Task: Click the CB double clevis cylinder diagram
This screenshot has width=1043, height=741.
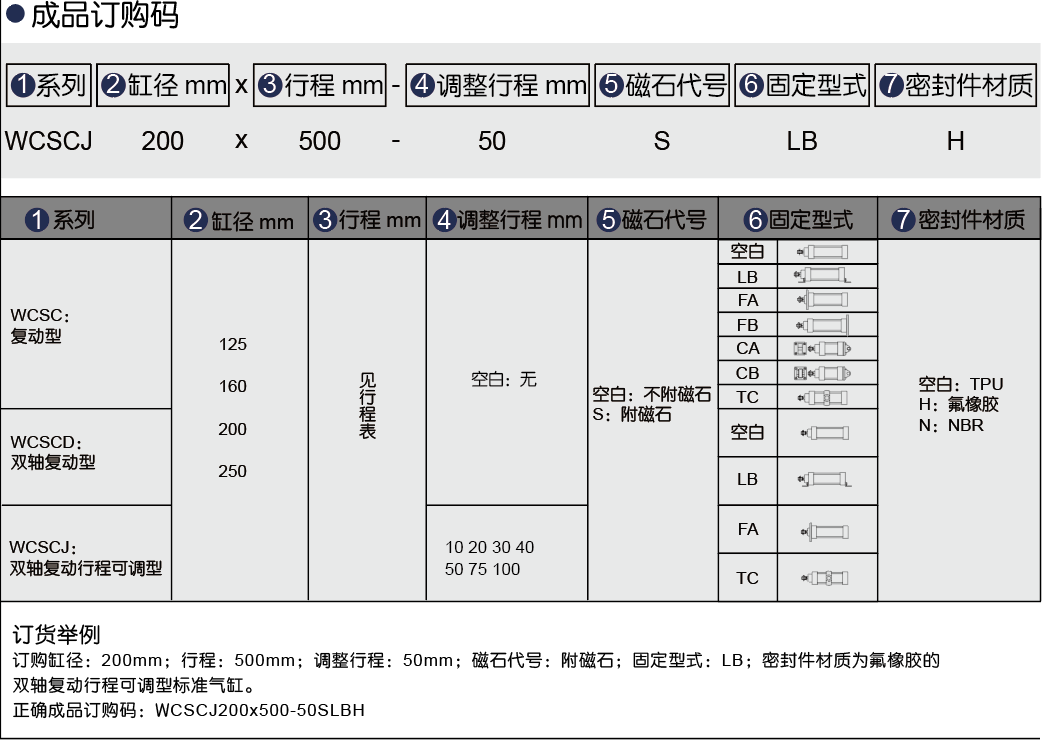Action: (x=822, y=373)
